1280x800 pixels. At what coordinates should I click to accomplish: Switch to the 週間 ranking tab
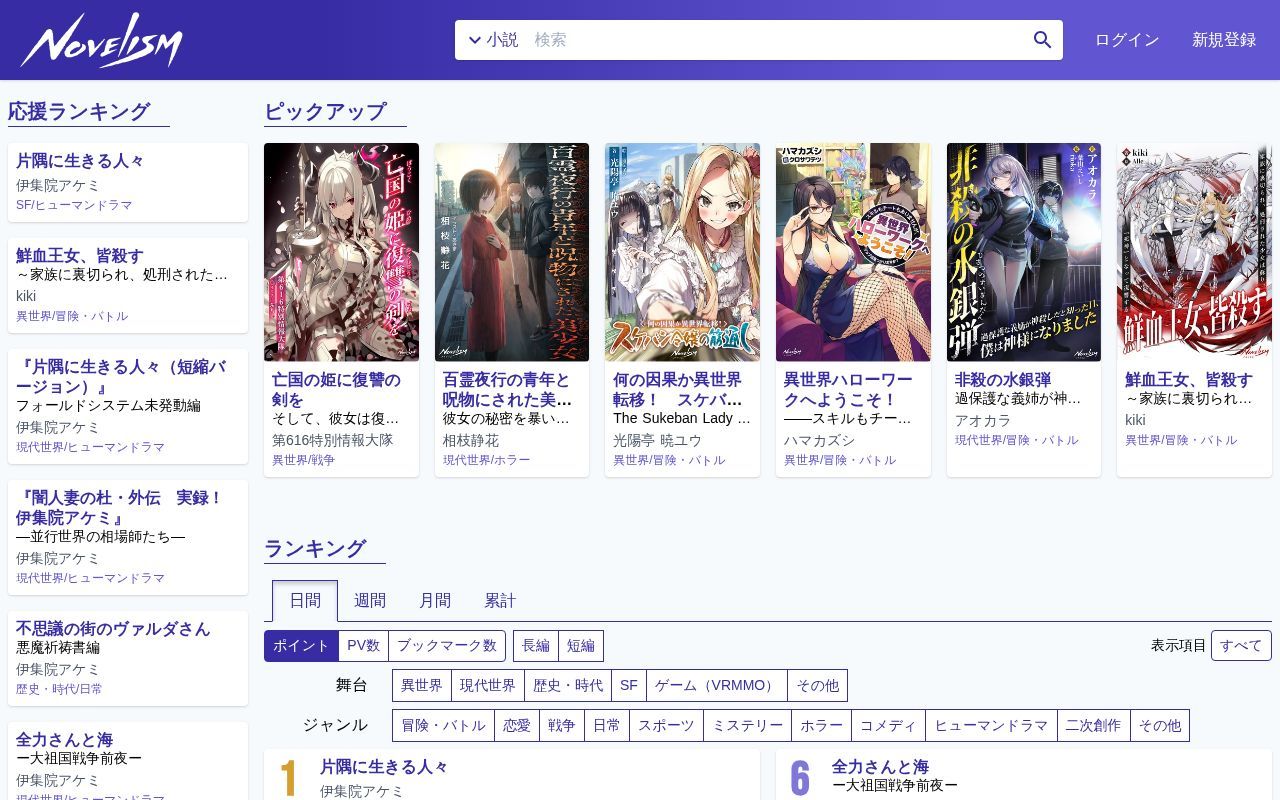(x=370, y=601)
